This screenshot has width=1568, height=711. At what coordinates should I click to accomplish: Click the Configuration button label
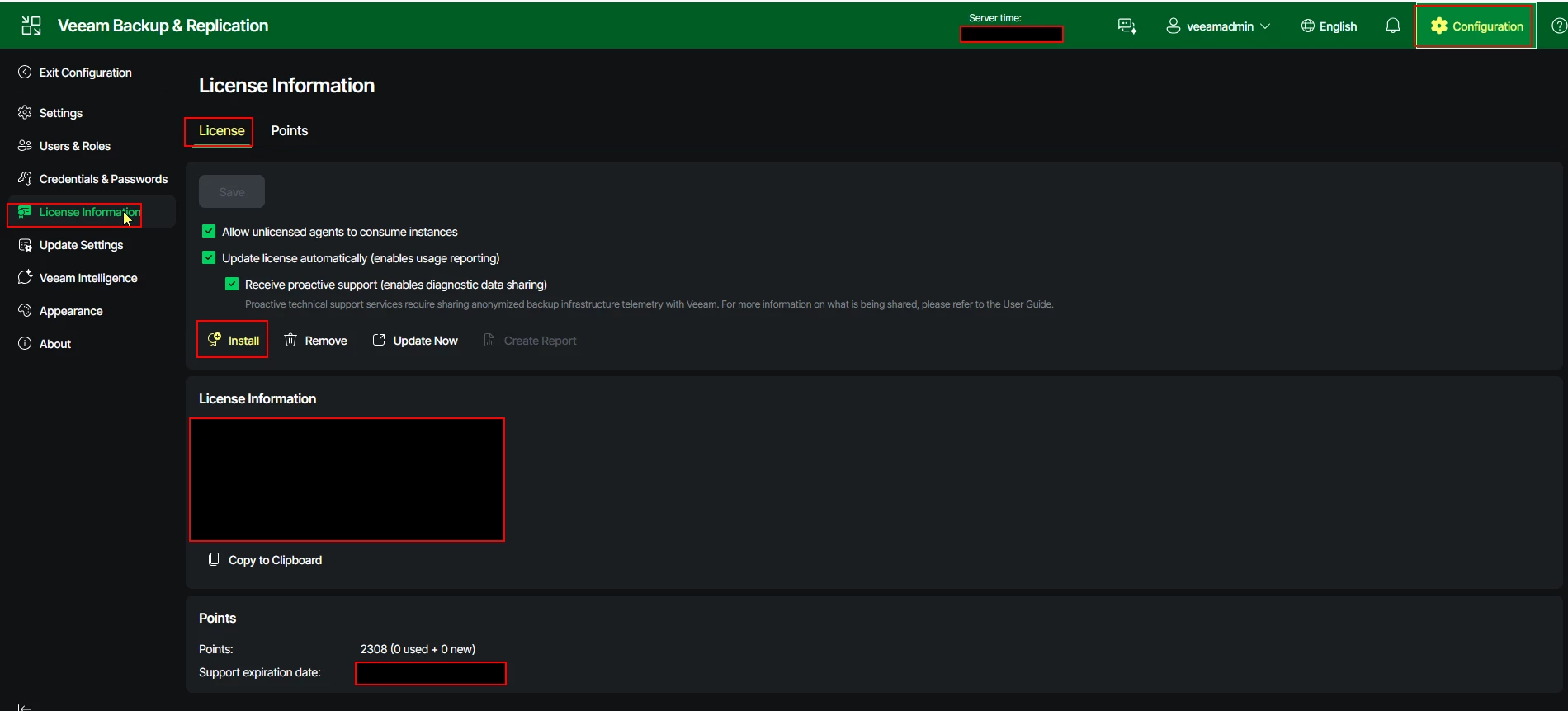(1488, 26)
